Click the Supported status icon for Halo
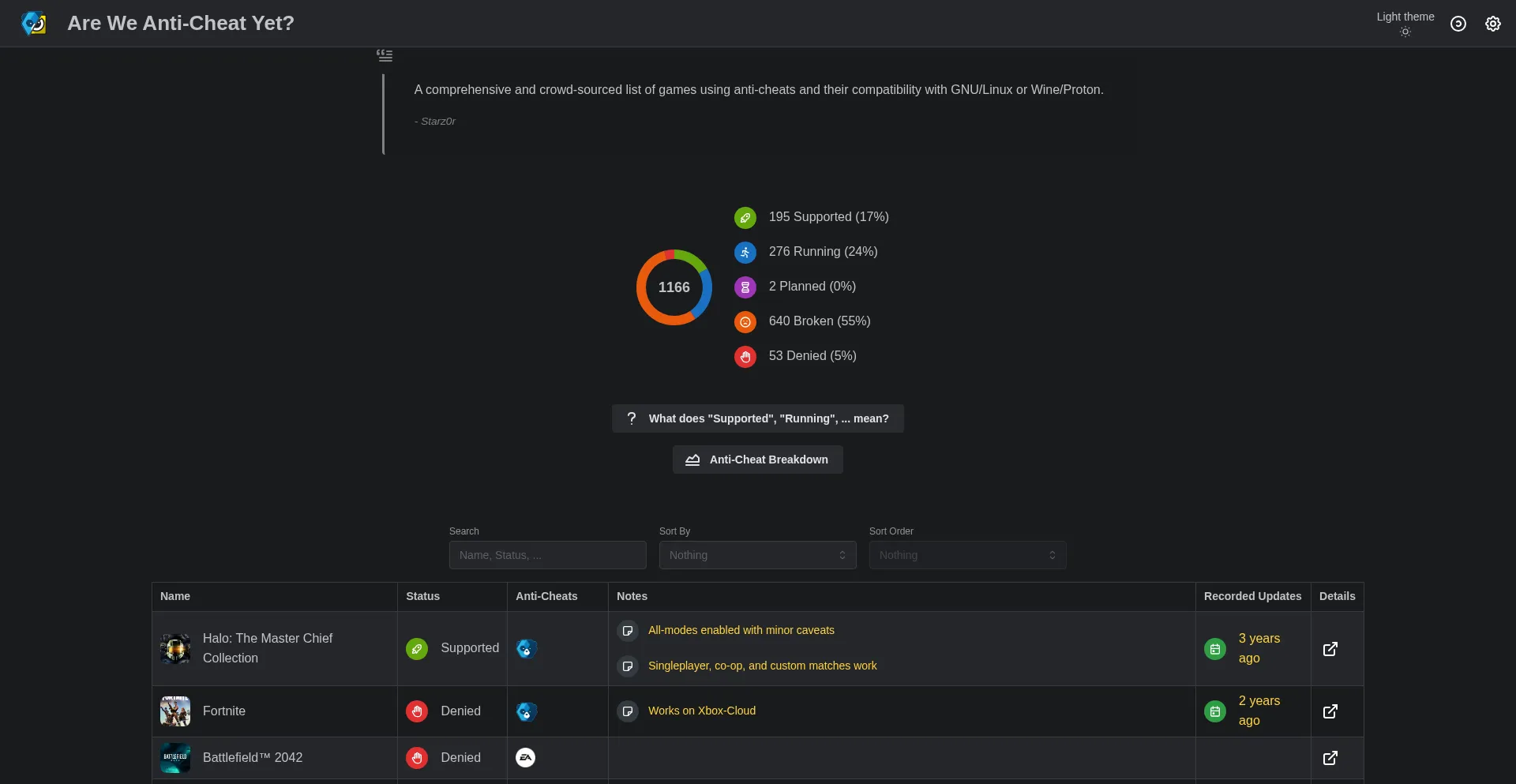The image size is (1516, 784). [417, 649]
